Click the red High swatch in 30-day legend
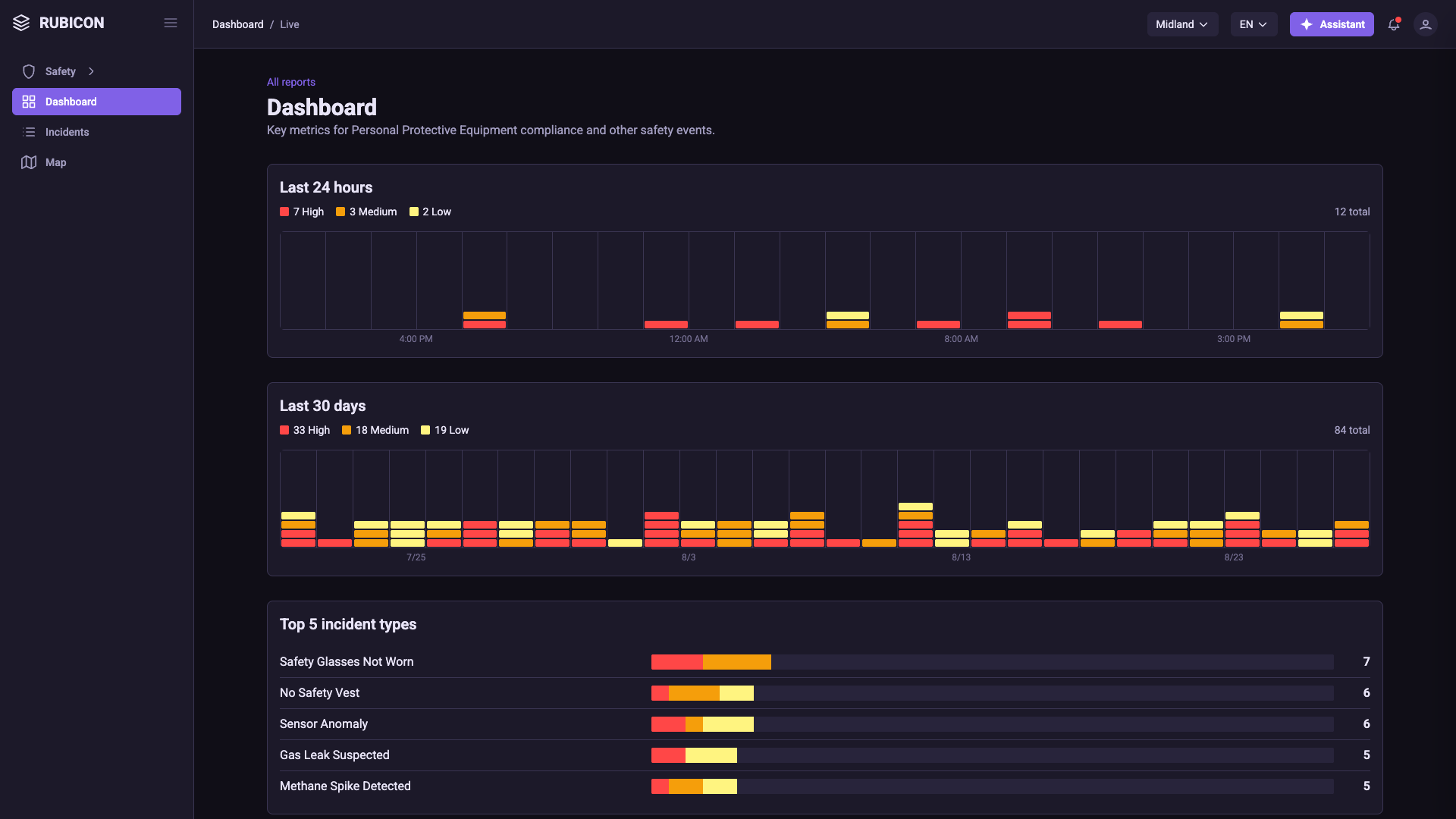Screen dimensions: 1456x819 284,430
